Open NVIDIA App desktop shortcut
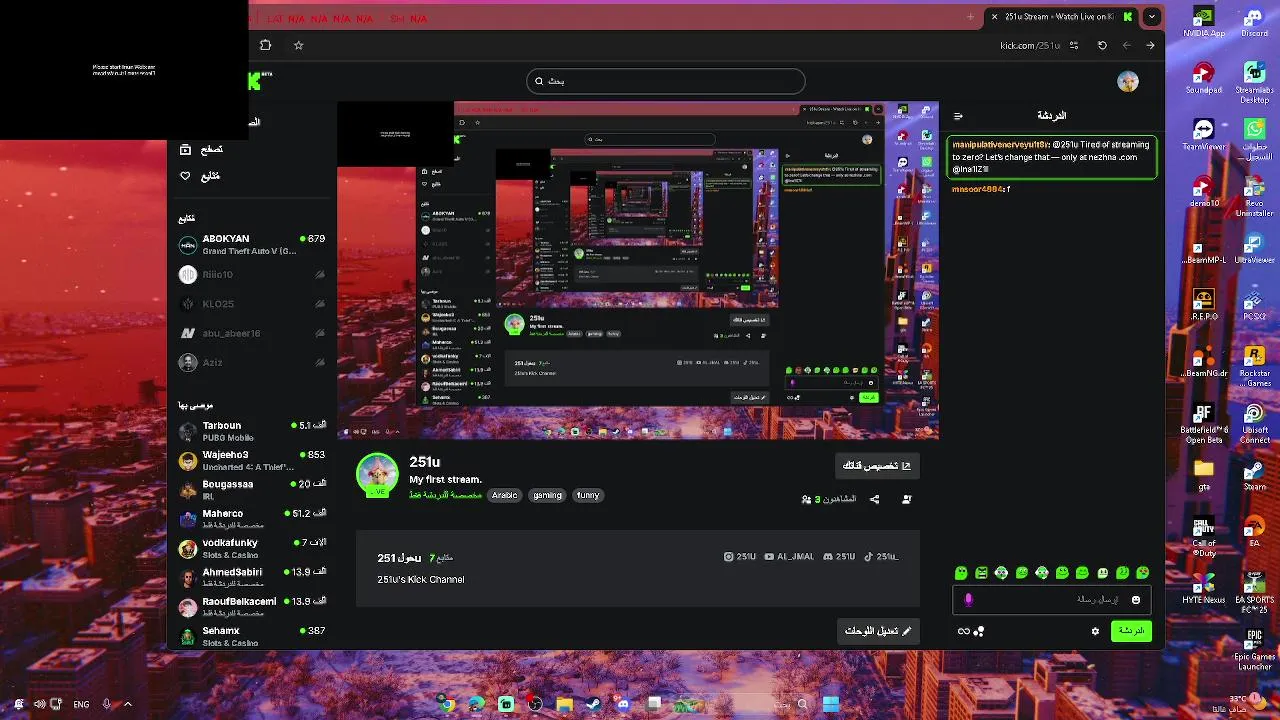The width and height of the screenshot is (1280, 720). coord(1204,22)
